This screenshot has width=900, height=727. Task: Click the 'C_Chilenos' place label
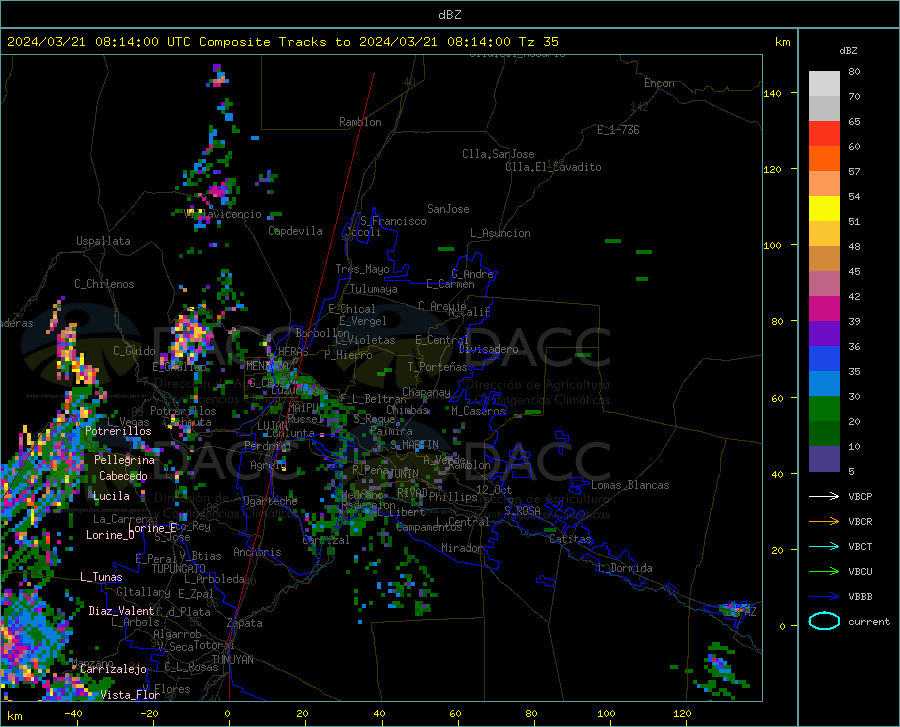click(x=104, y=284)
